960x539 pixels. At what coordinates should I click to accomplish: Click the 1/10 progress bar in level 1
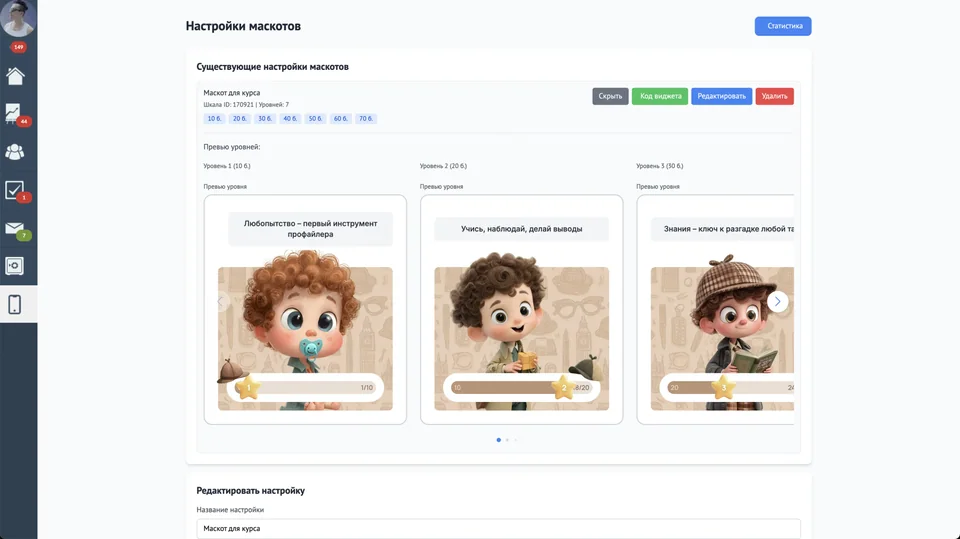click(x=305, y=387)
